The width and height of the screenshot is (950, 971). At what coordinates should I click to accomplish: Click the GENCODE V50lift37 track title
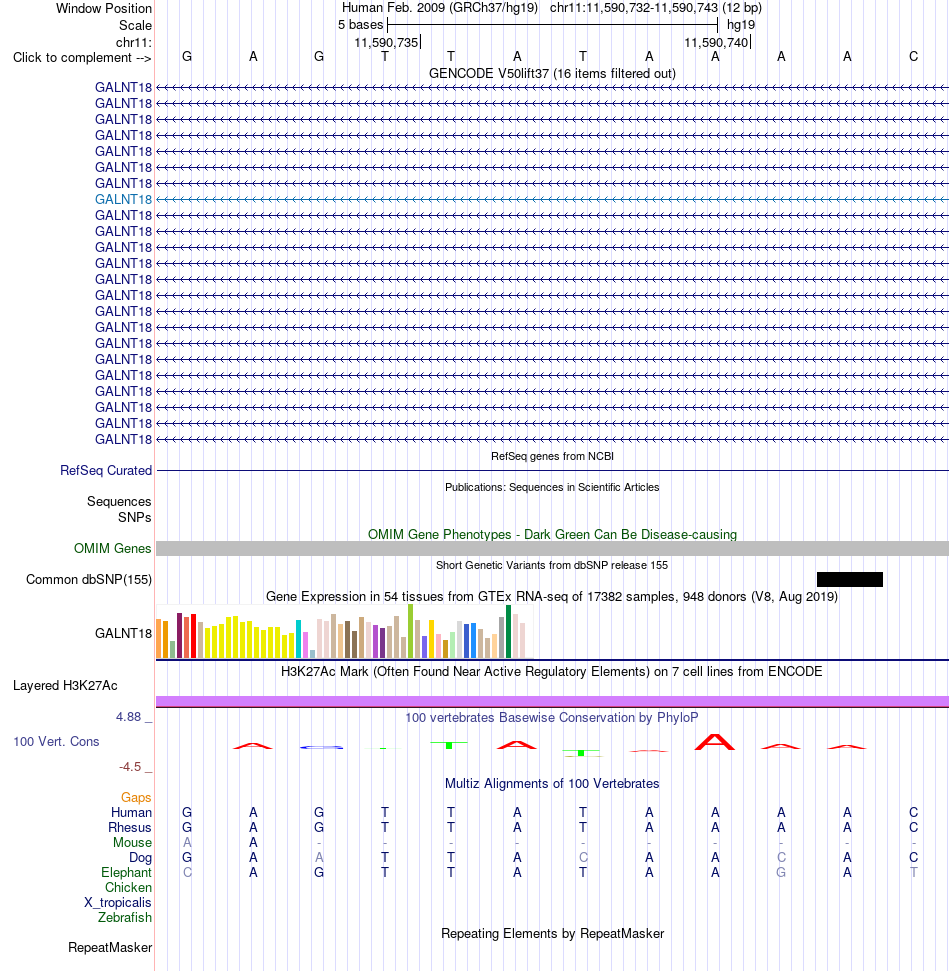[x=552, y=74]
